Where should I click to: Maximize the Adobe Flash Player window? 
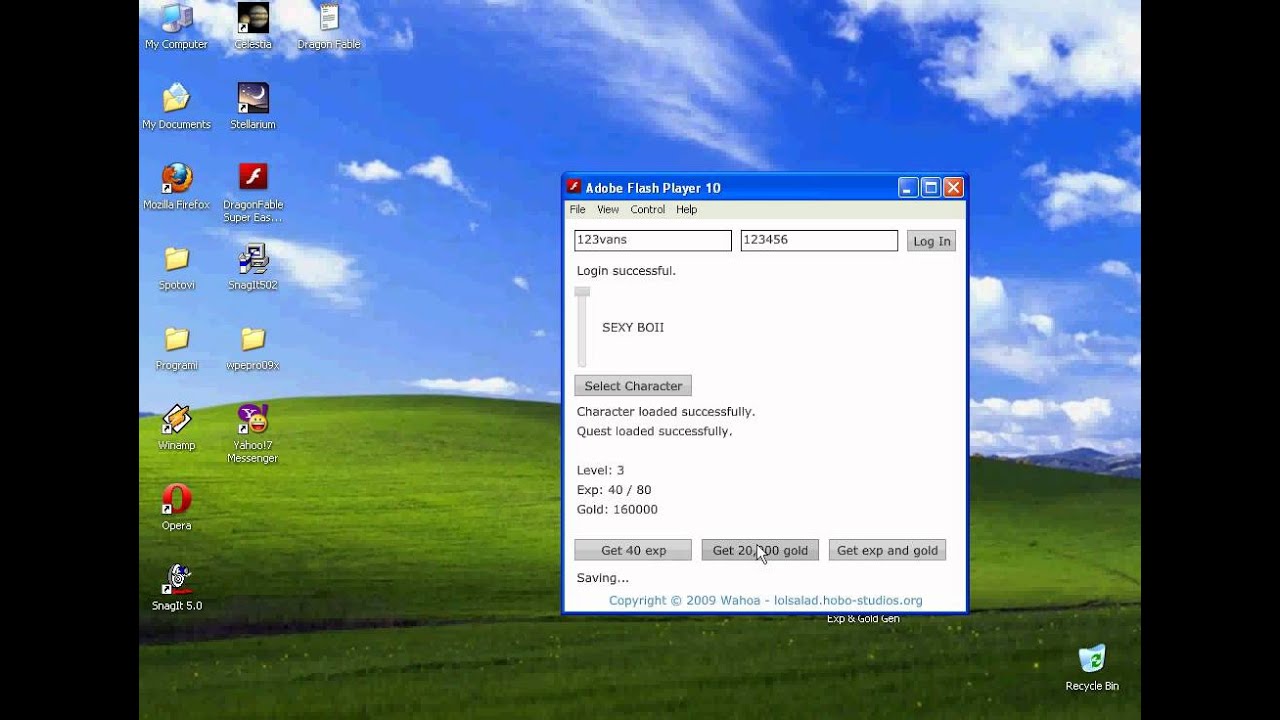(931, 187)
